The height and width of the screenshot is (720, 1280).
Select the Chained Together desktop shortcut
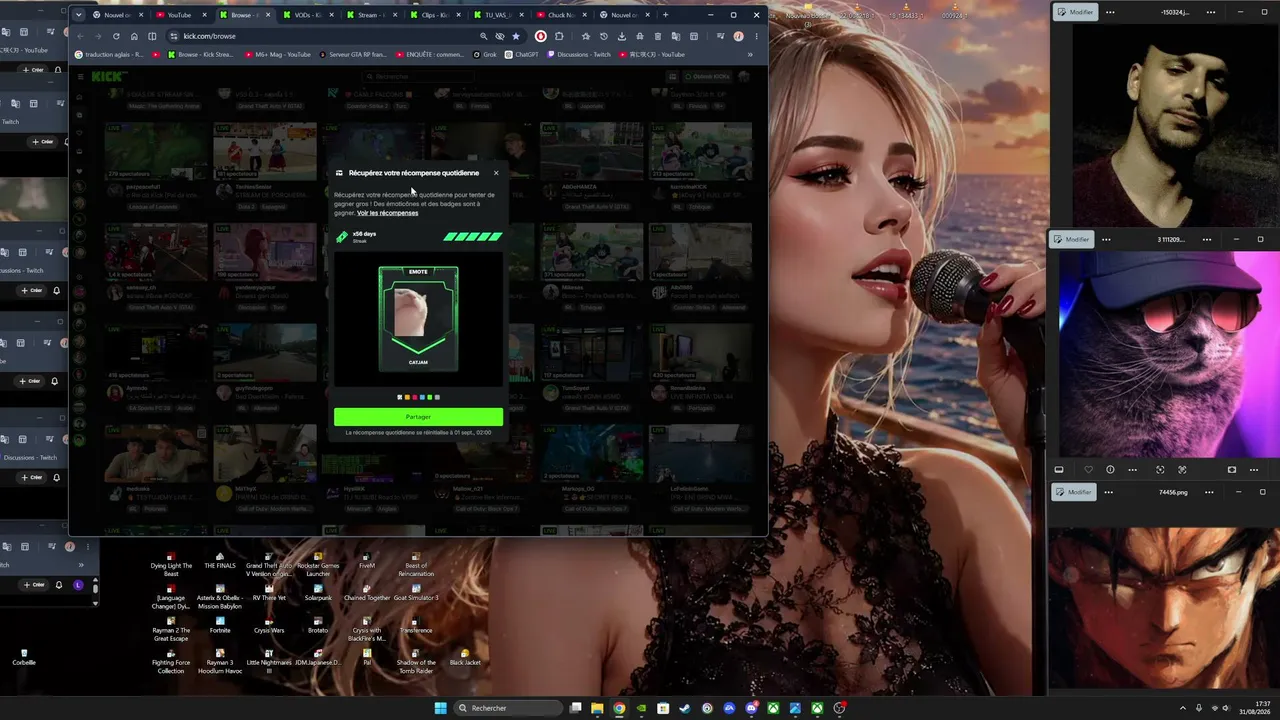[x=367, y=593]
